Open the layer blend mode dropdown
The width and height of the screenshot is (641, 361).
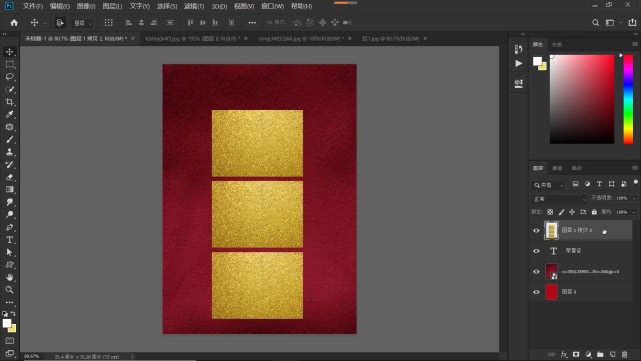click(x=560, y=199)
